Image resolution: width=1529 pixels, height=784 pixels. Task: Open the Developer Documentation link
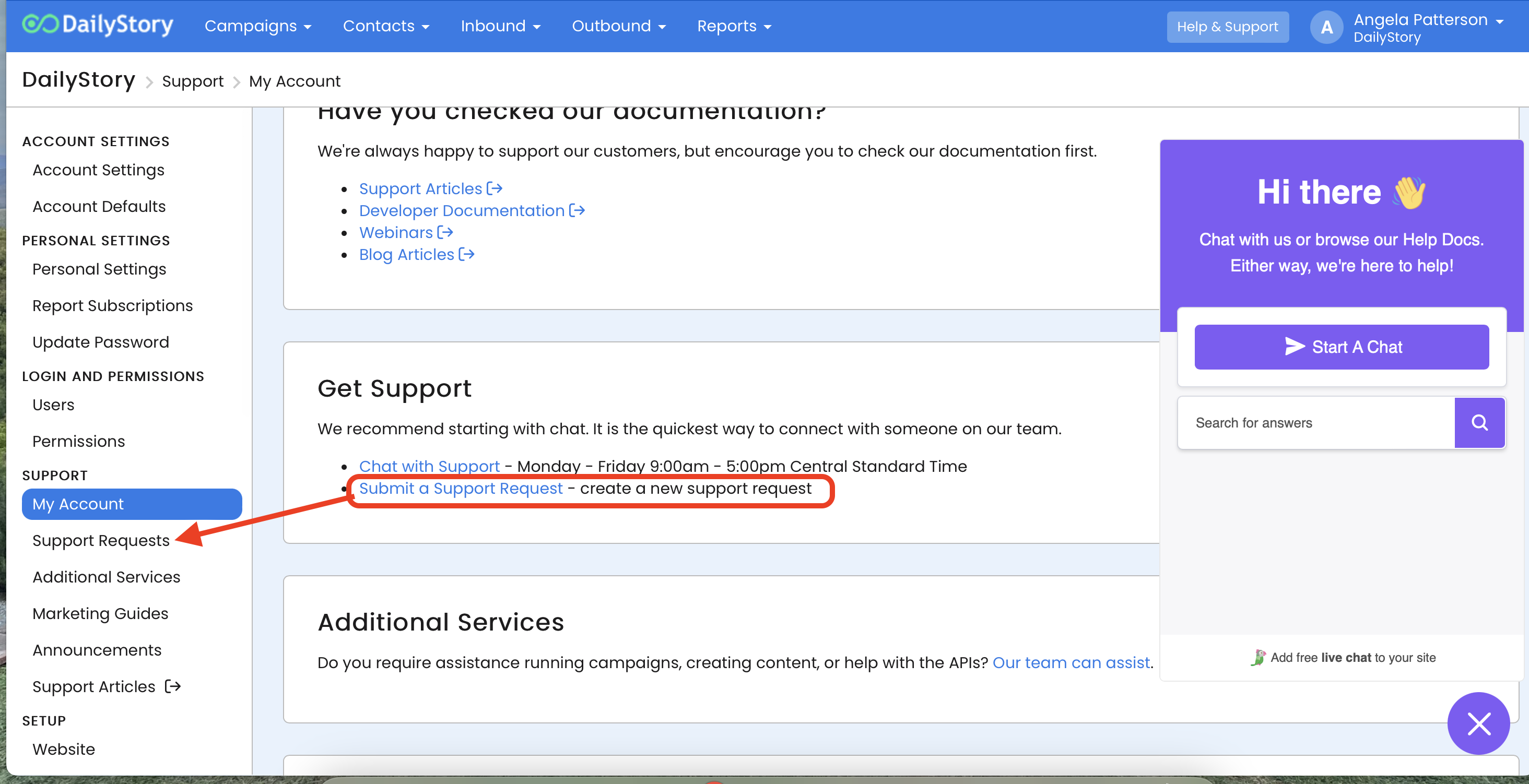[461, 211]
